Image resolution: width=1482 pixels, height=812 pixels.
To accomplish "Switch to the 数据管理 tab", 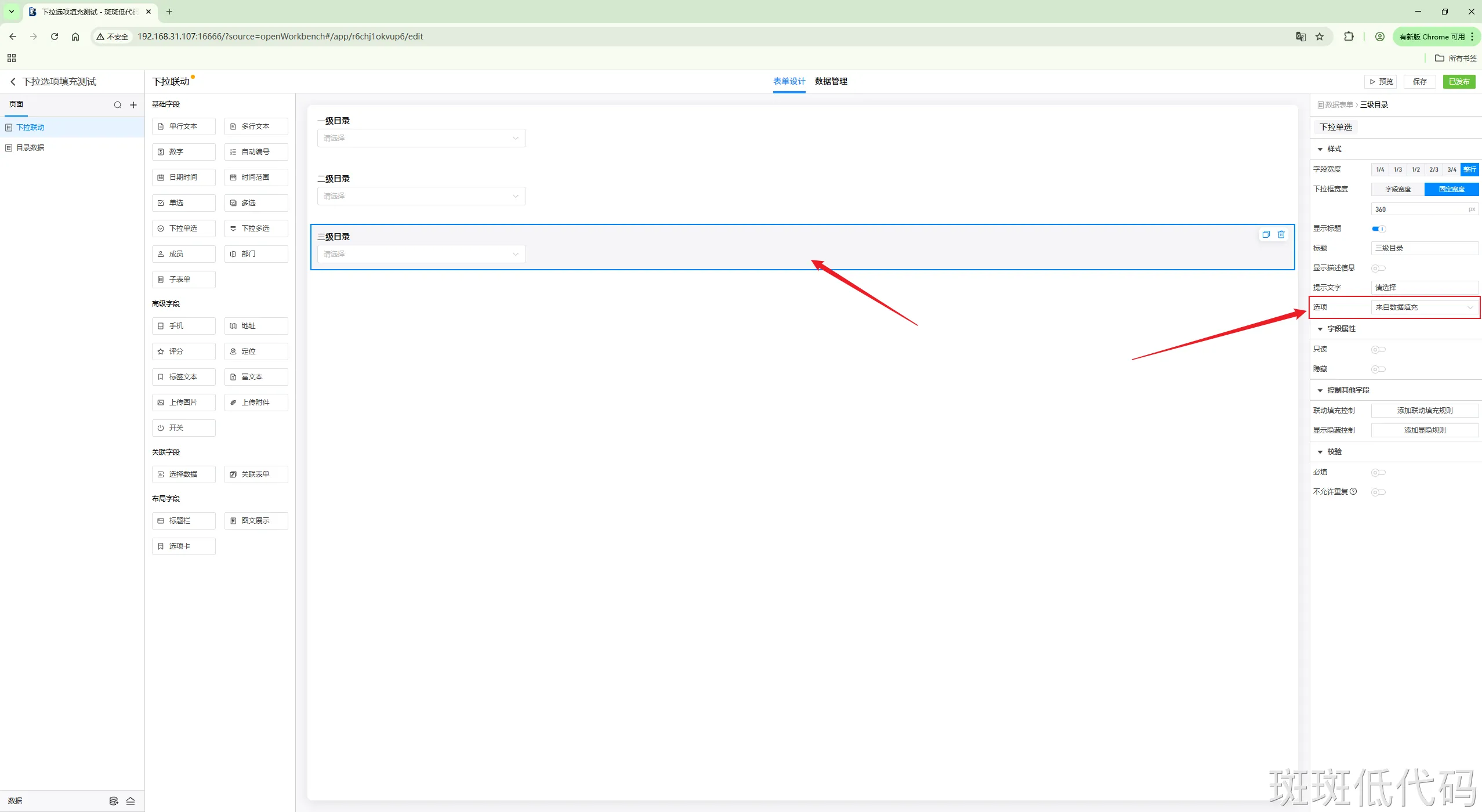I will [831, 81].
